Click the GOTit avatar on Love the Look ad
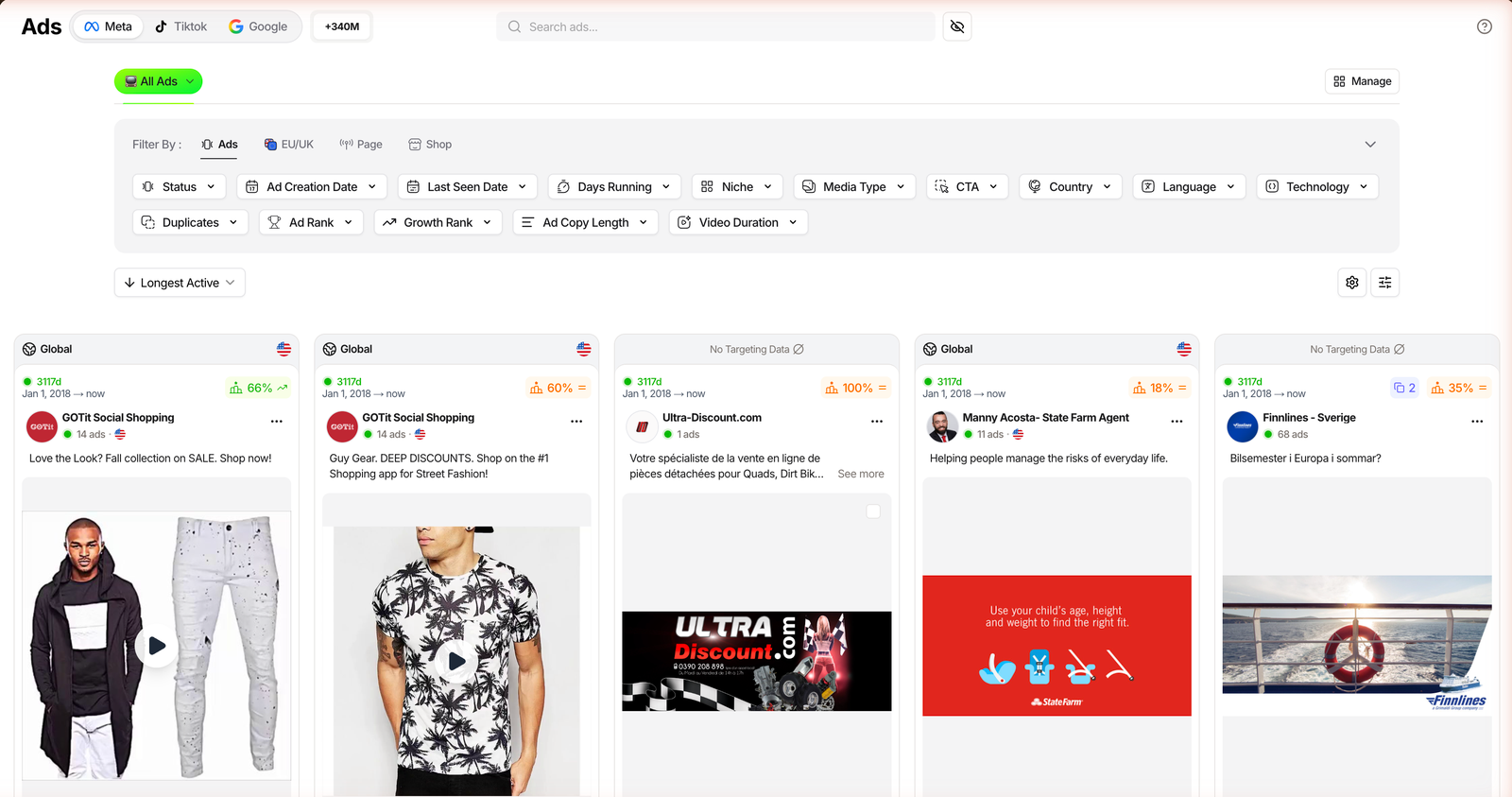The height and width of the screenshot is (797, 1512). (x=42, y=426)
